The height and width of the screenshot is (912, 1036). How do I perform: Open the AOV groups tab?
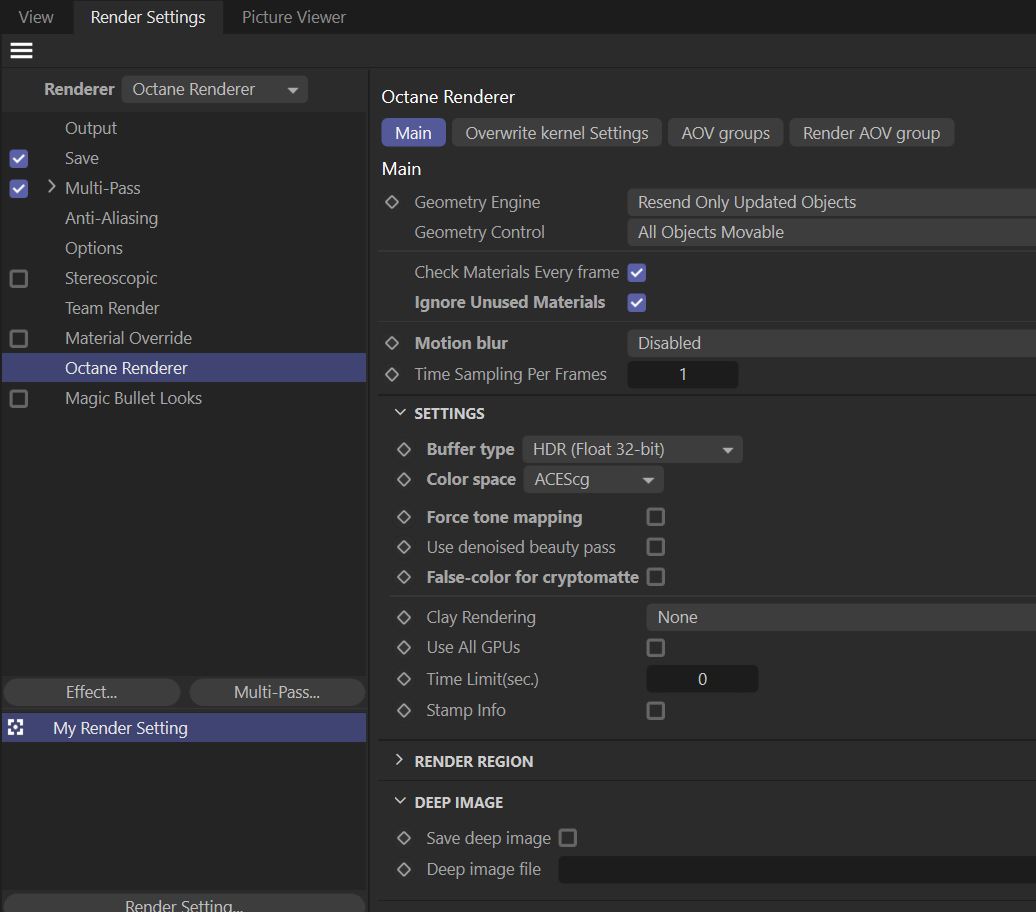[x=725, y=133]
